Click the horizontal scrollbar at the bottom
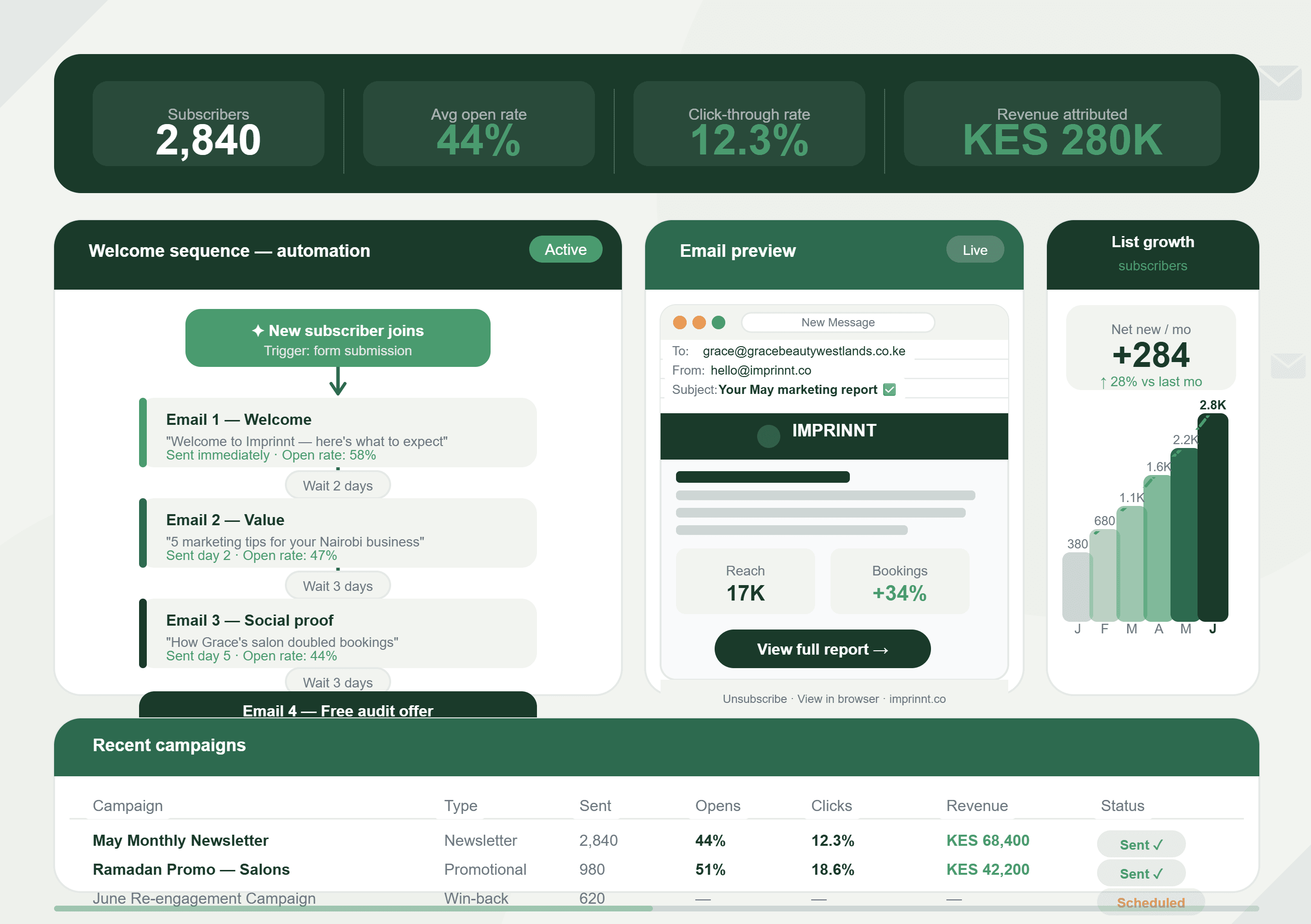The image size is (1311, 924). pyautogui.click(x=657, y=908)
